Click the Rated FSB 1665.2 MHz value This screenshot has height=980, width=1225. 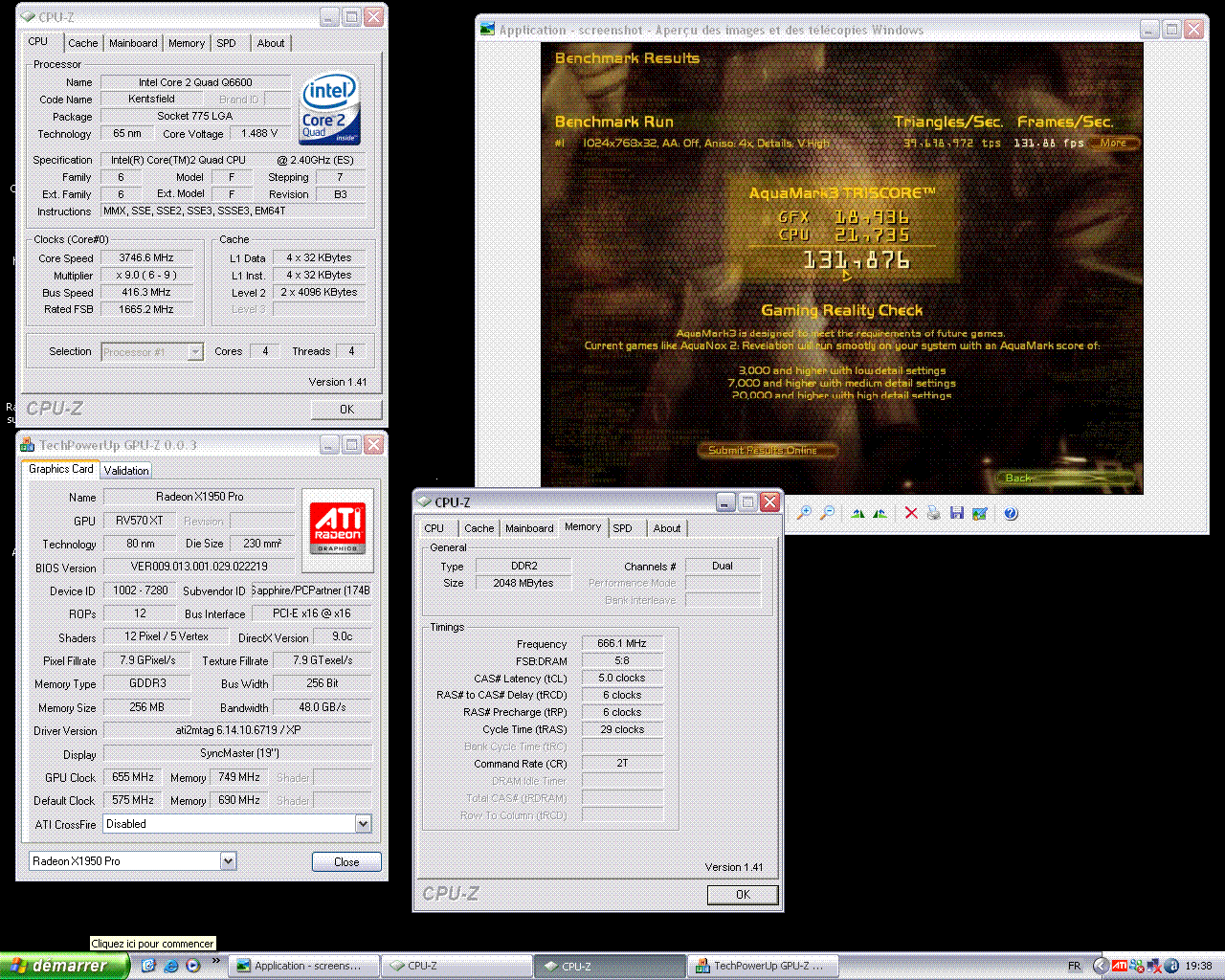(x=147, y=309)
